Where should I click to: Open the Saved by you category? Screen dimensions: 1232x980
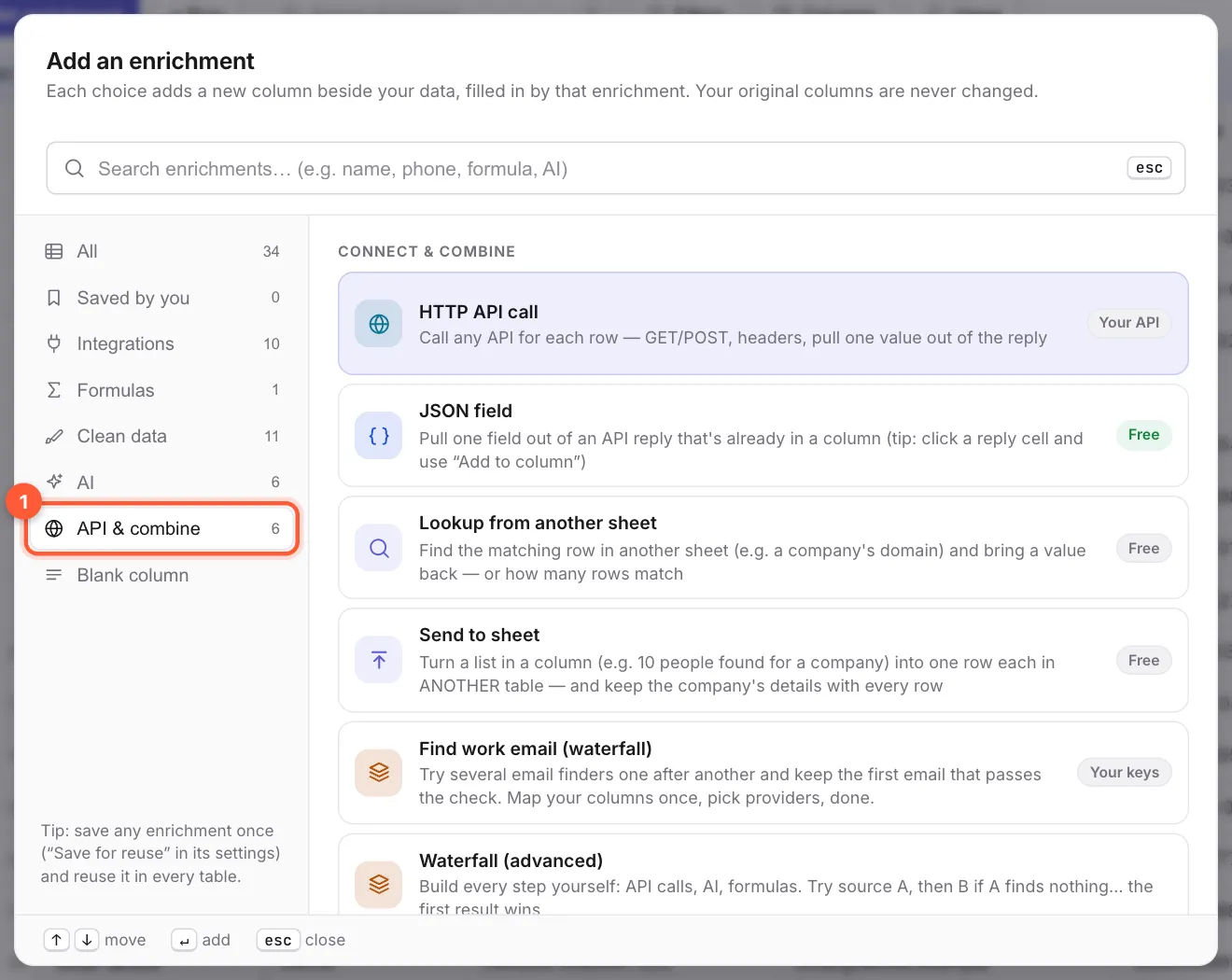pyautogui.click(x=162, y=298)
